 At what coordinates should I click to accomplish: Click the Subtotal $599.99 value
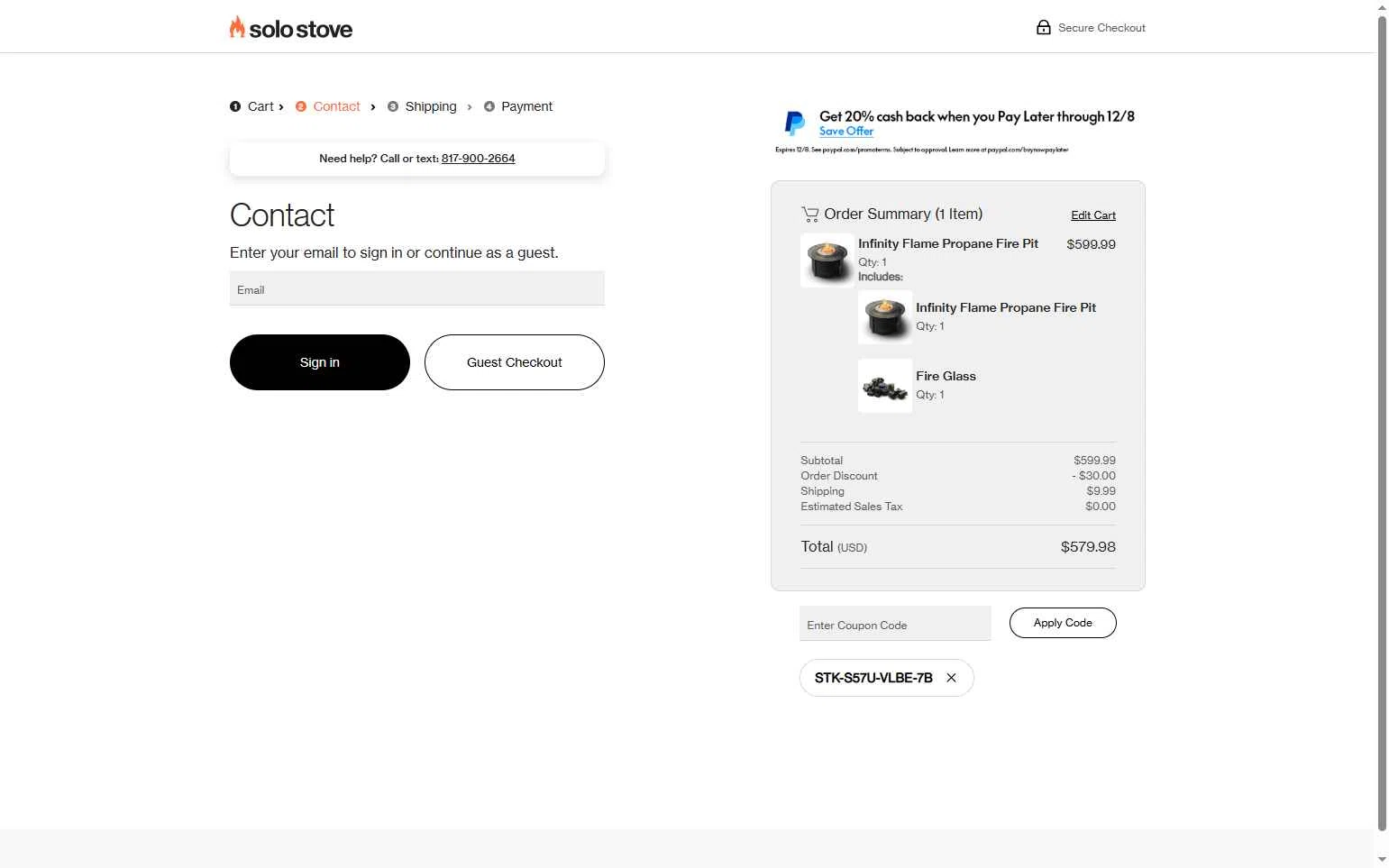[1094, 461]
